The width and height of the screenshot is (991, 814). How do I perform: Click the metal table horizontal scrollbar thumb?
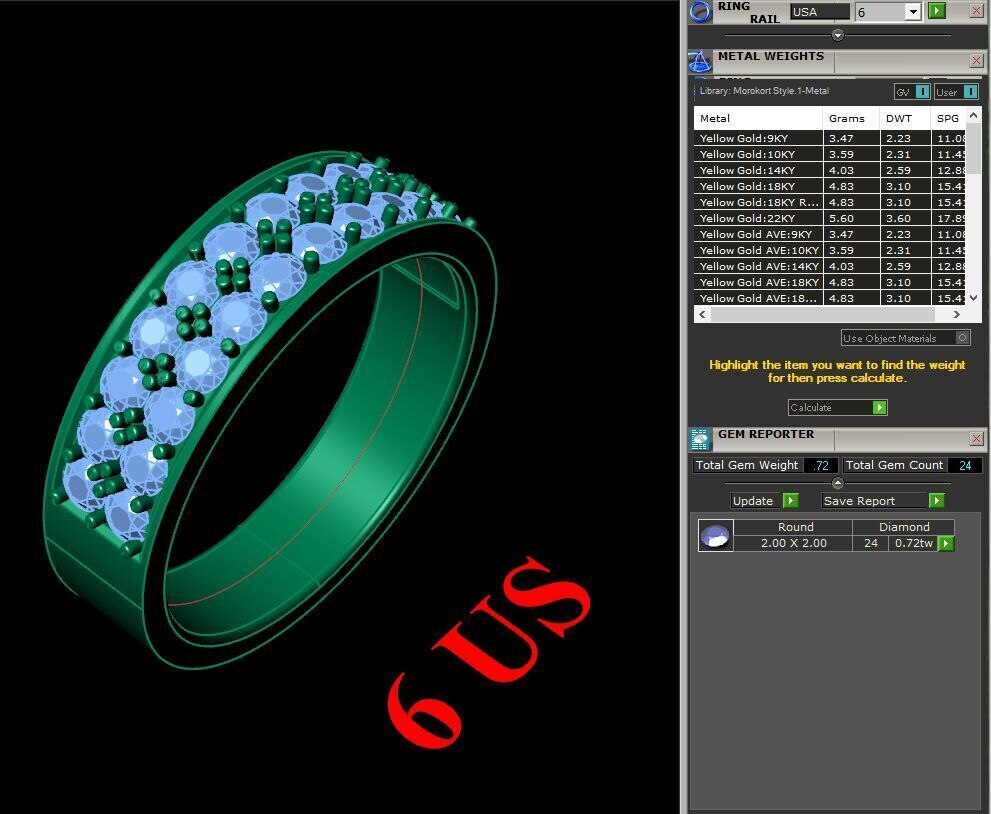pyautogui.click(x=822, y=314)
